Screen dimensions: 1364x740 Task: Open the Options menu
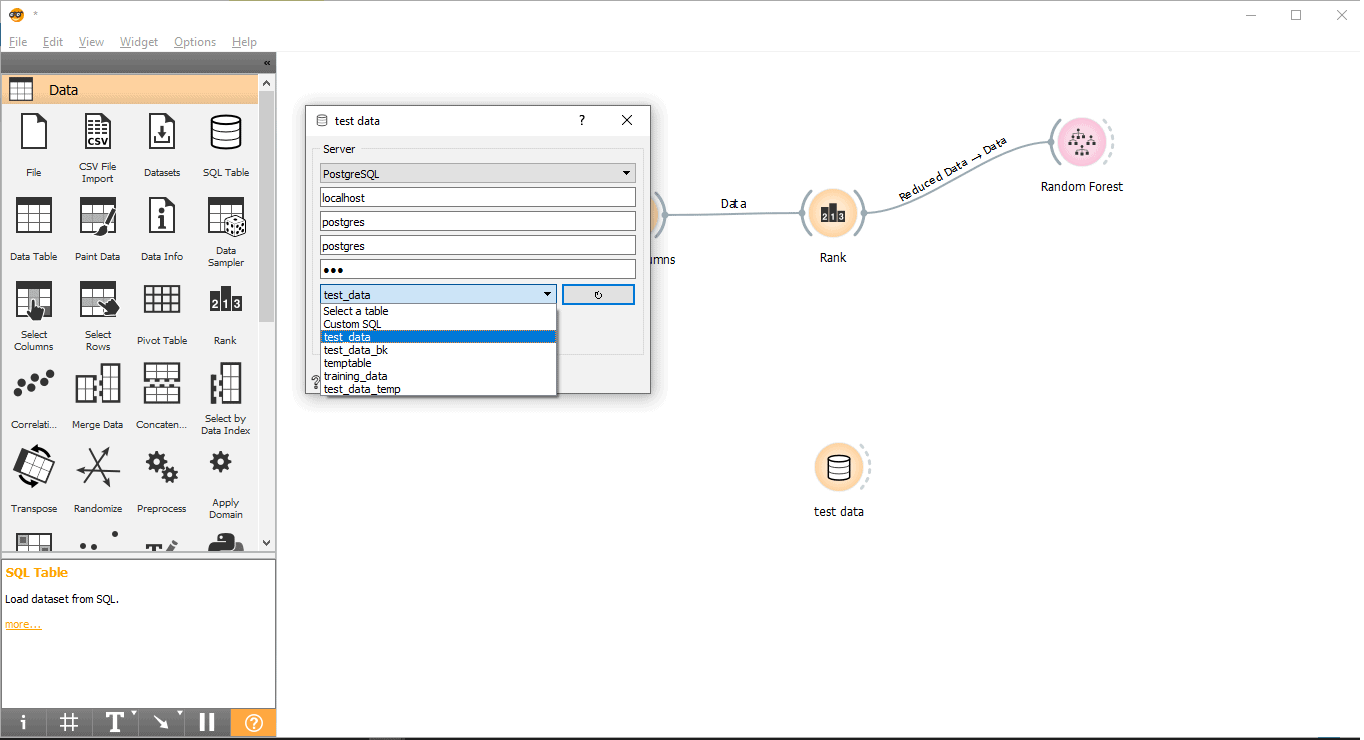click(x=195, y=42)
